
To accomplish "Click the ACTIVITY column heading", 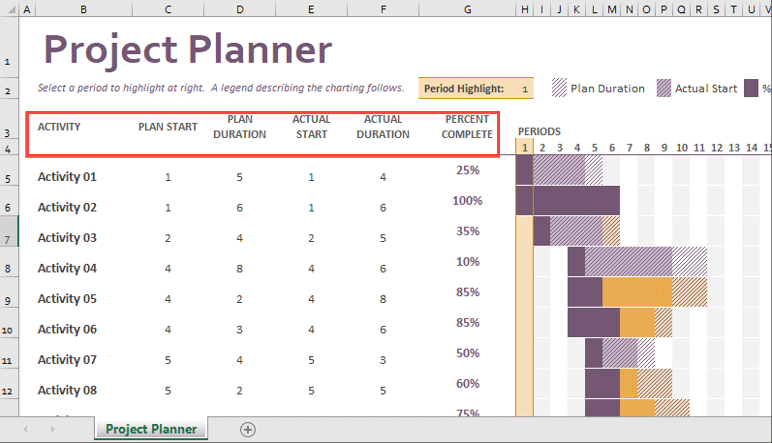I will click(59, 127).
